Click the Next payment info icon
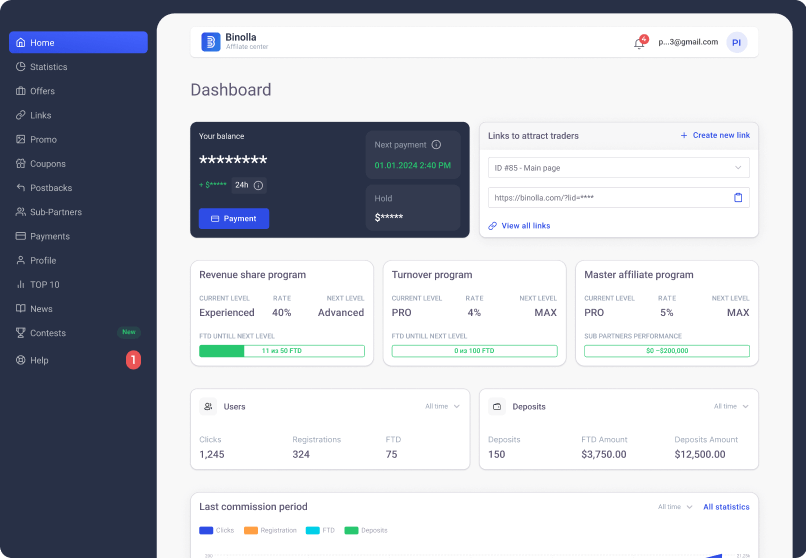The image size is (807, 558). click(436, 145)
